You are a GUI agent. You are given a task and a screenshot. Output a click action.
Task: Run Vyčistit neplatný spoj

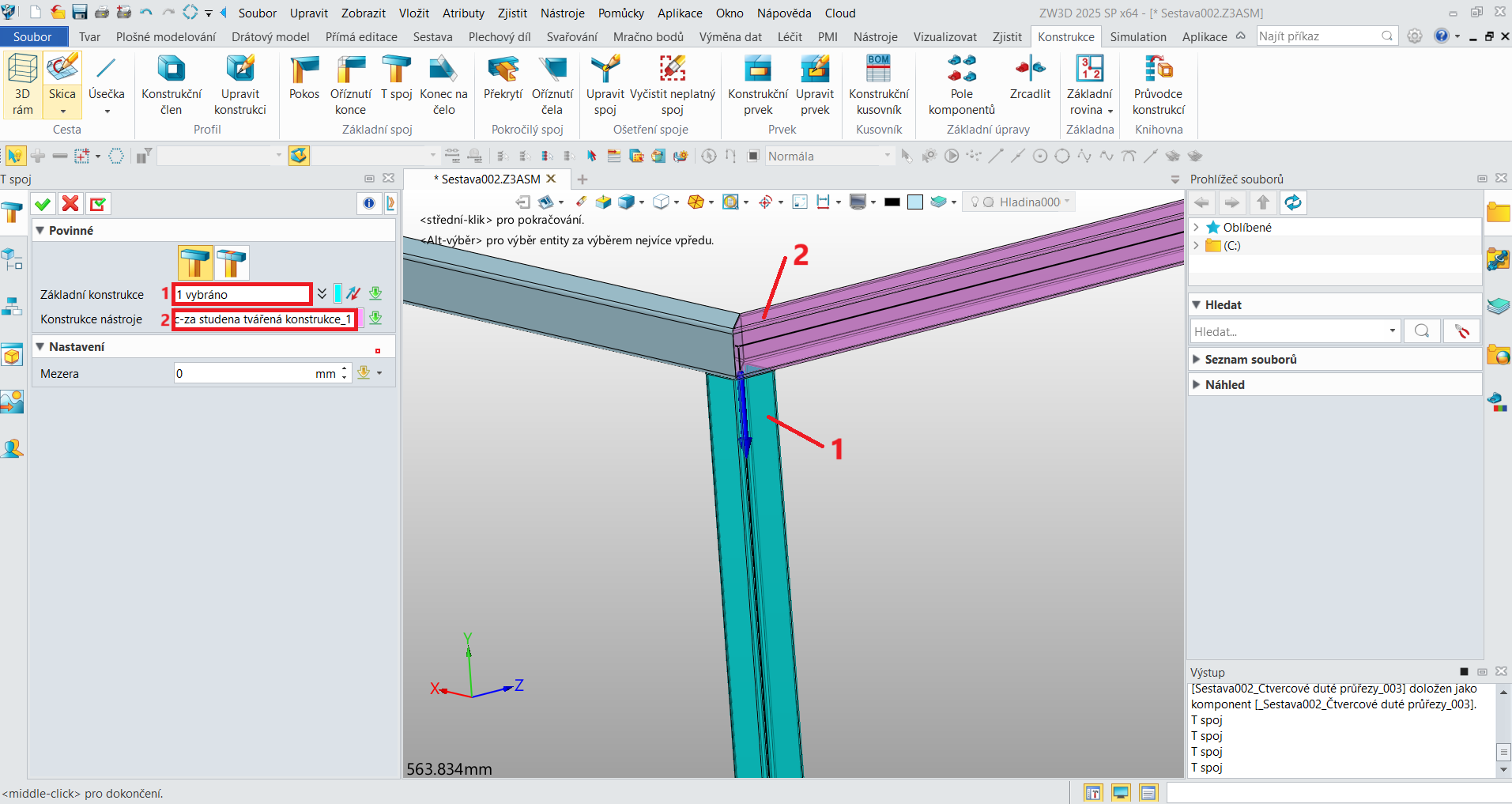coord(672,85)
